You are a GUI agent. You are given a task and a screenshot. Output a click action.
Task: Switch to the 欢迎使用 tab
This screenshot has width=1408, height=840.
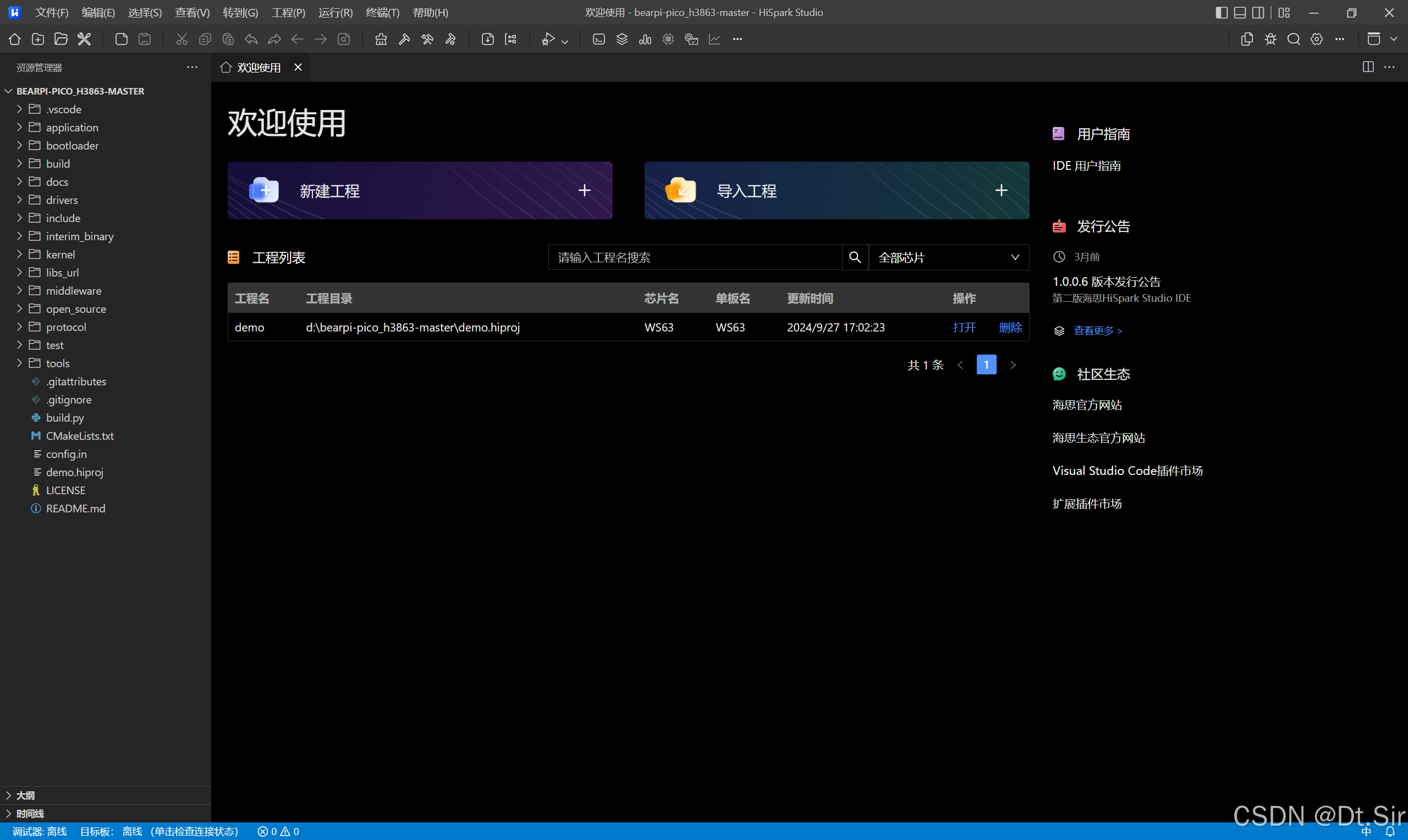click(257, 67)
